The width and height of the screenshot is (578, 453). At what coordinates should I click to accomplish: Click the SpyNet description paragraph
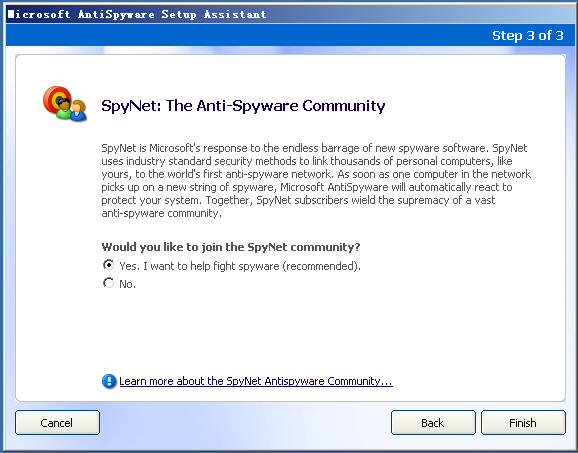coord(316,181)
